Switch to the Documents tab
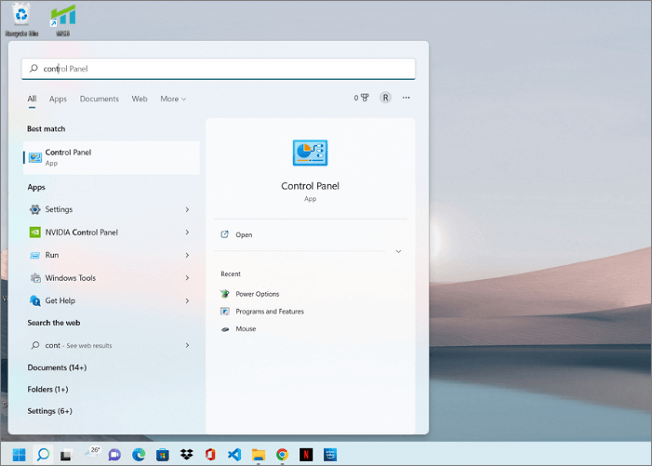This screenshot has width=652, height=466. (99, 99)
